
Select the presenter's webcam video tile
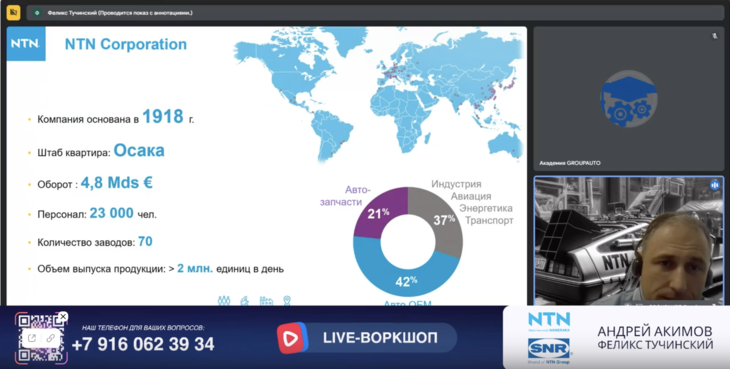tap(629, 241)
